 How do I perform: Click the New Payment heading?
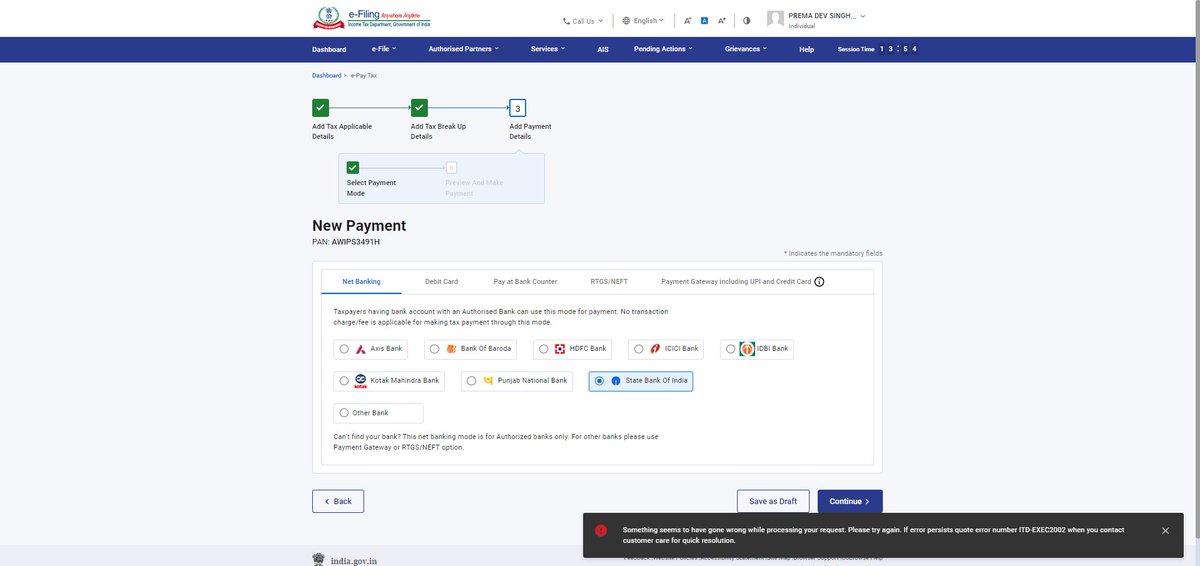pos(359,226)
